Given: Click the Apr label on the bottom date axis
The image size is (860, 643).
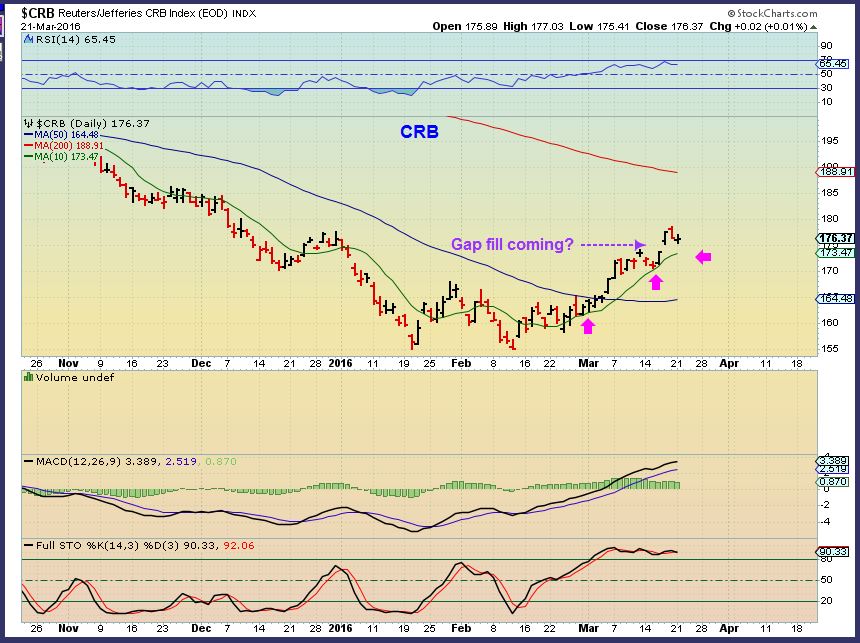Looking at the screenshot, I should [729, 628].
